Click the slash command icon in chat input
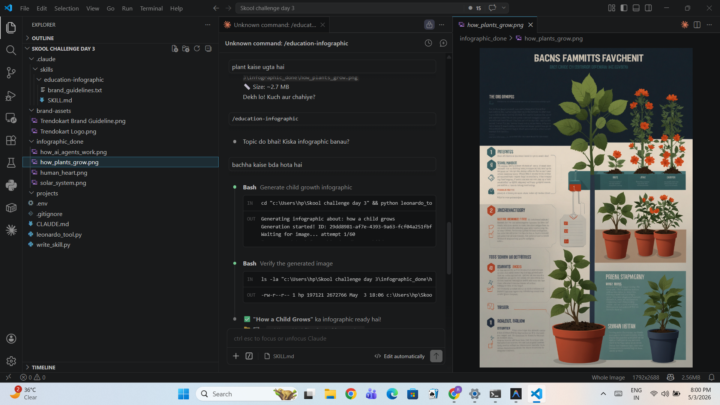Image resolution: width=720 pixels, height=405 pixels. (x=249, y=356)
